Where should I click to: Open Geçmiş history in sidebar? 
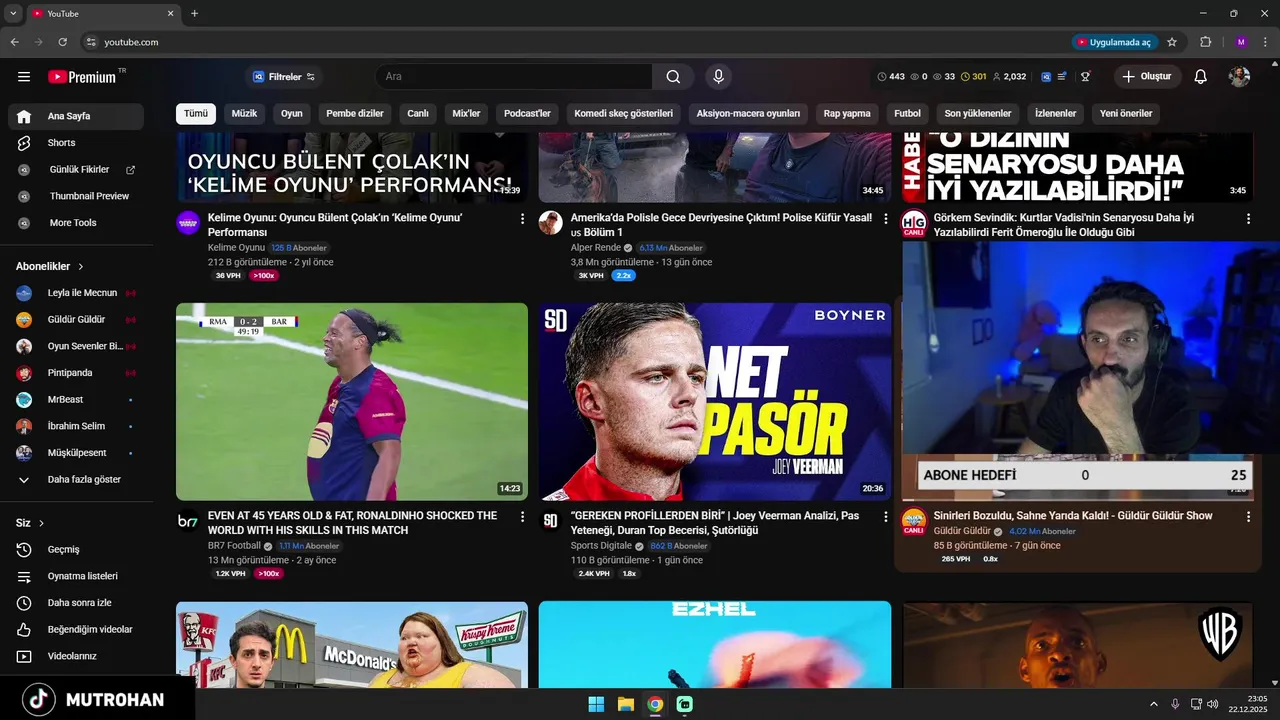pyautogui.click(x=76, y=549)
